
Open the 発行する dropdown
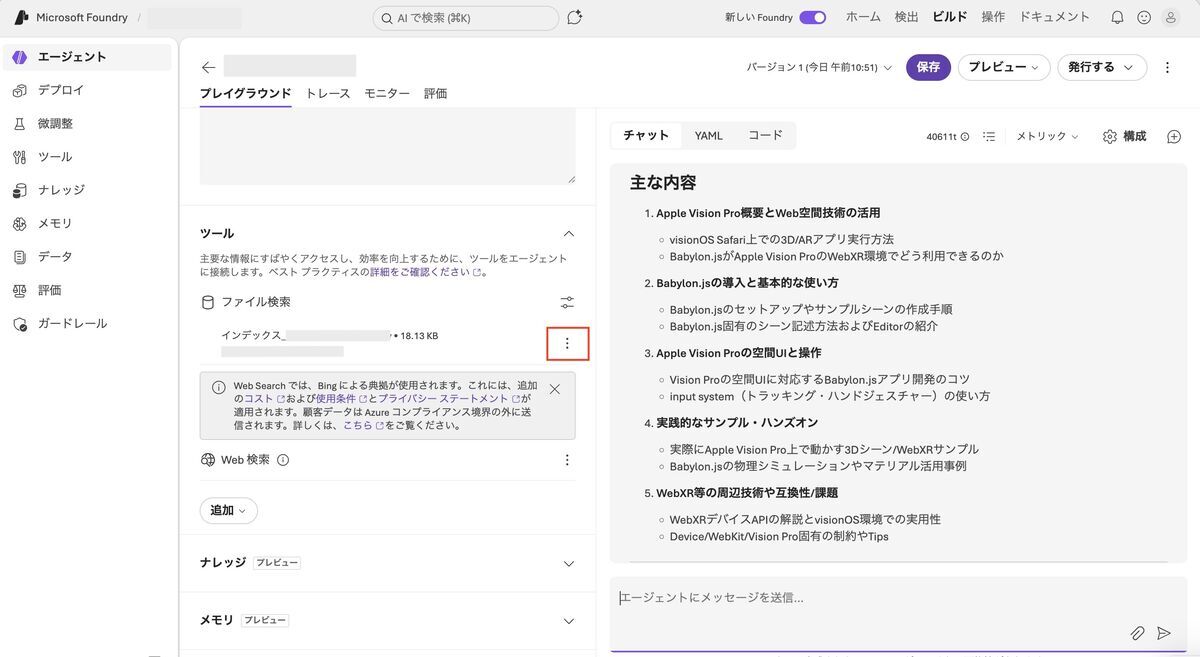[1102, 67]
